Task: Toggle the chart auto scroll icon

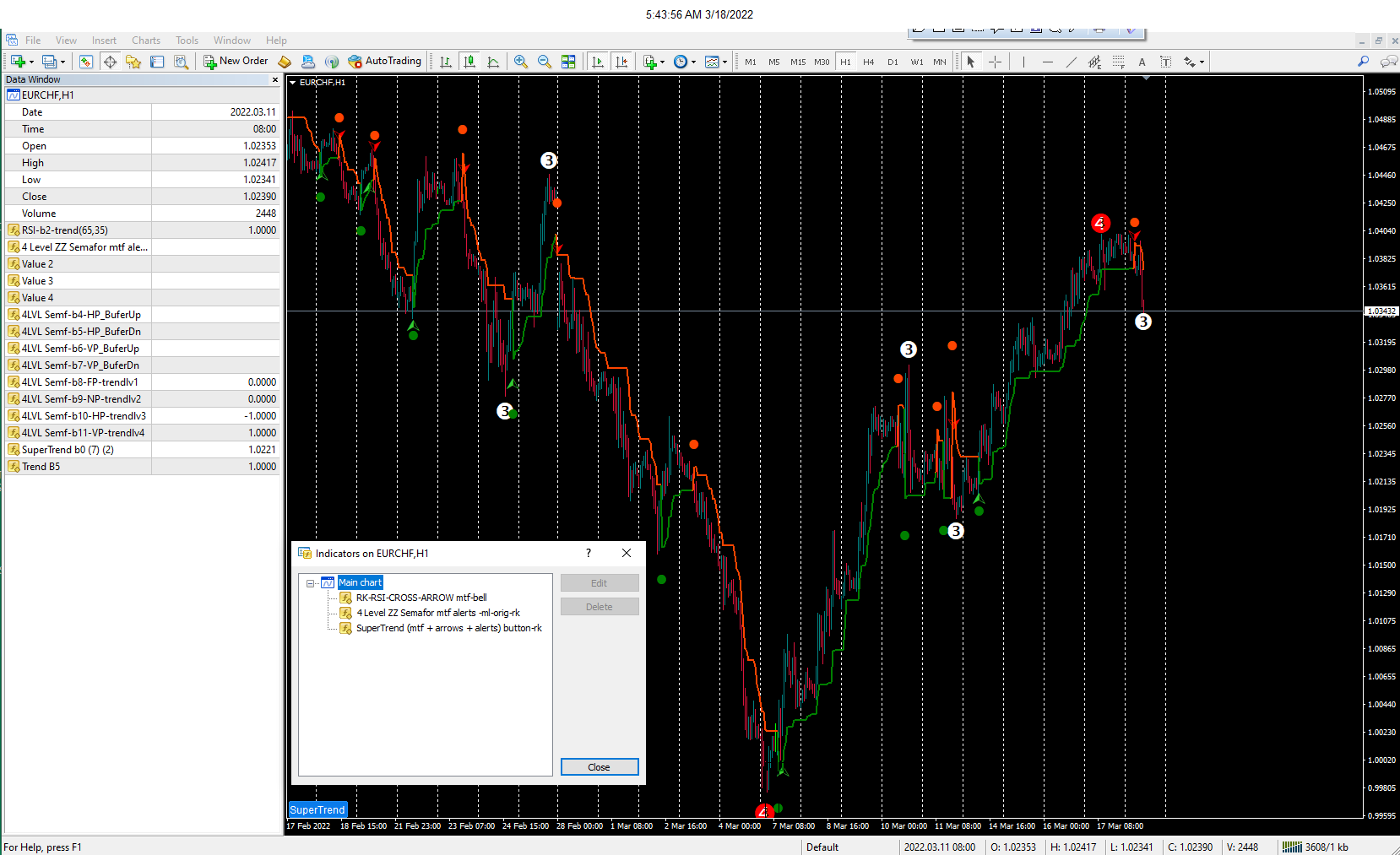Action: pyautogui.click(x=598, y=62)
